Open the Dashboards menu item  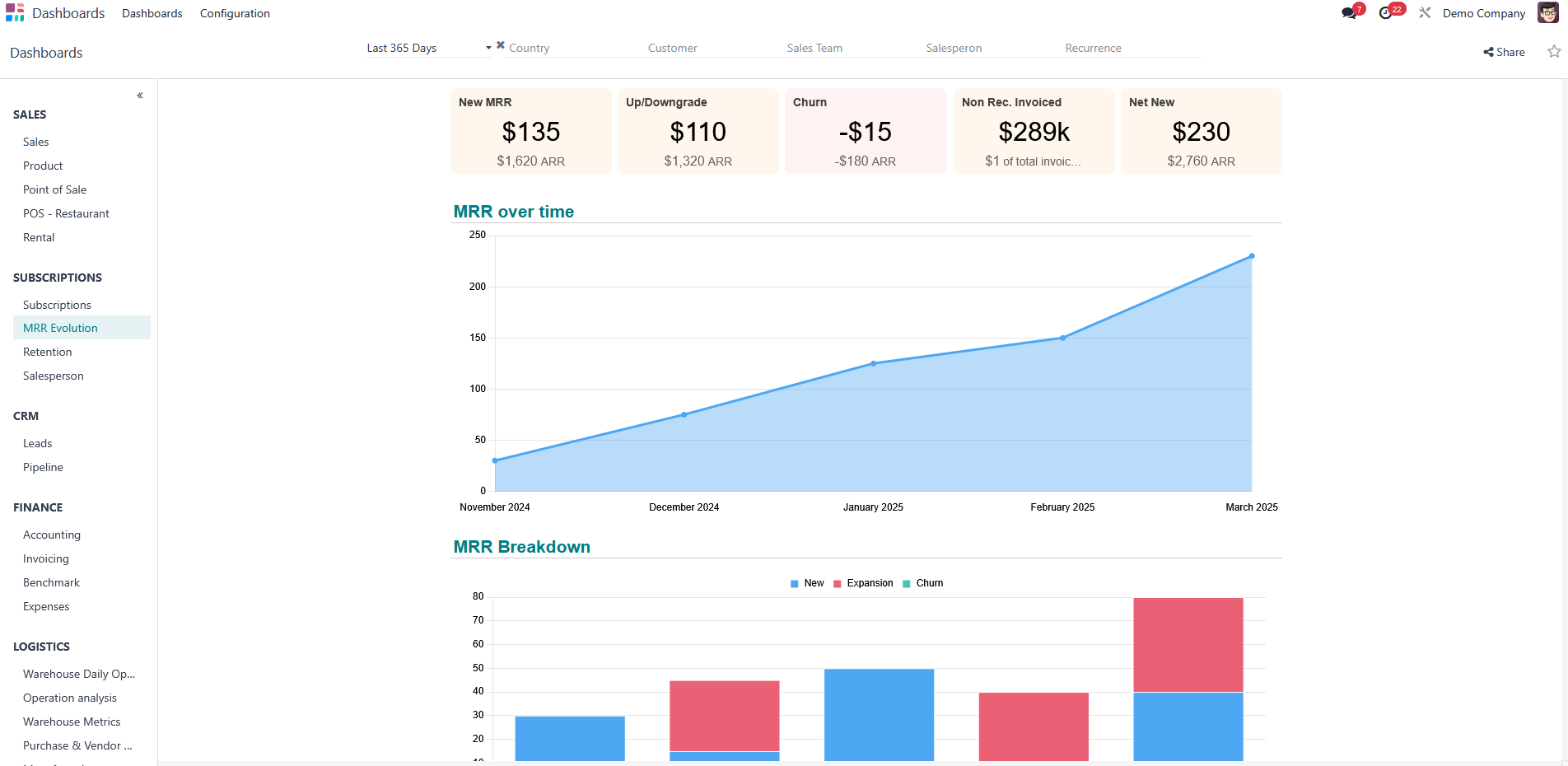coord(152,13)
